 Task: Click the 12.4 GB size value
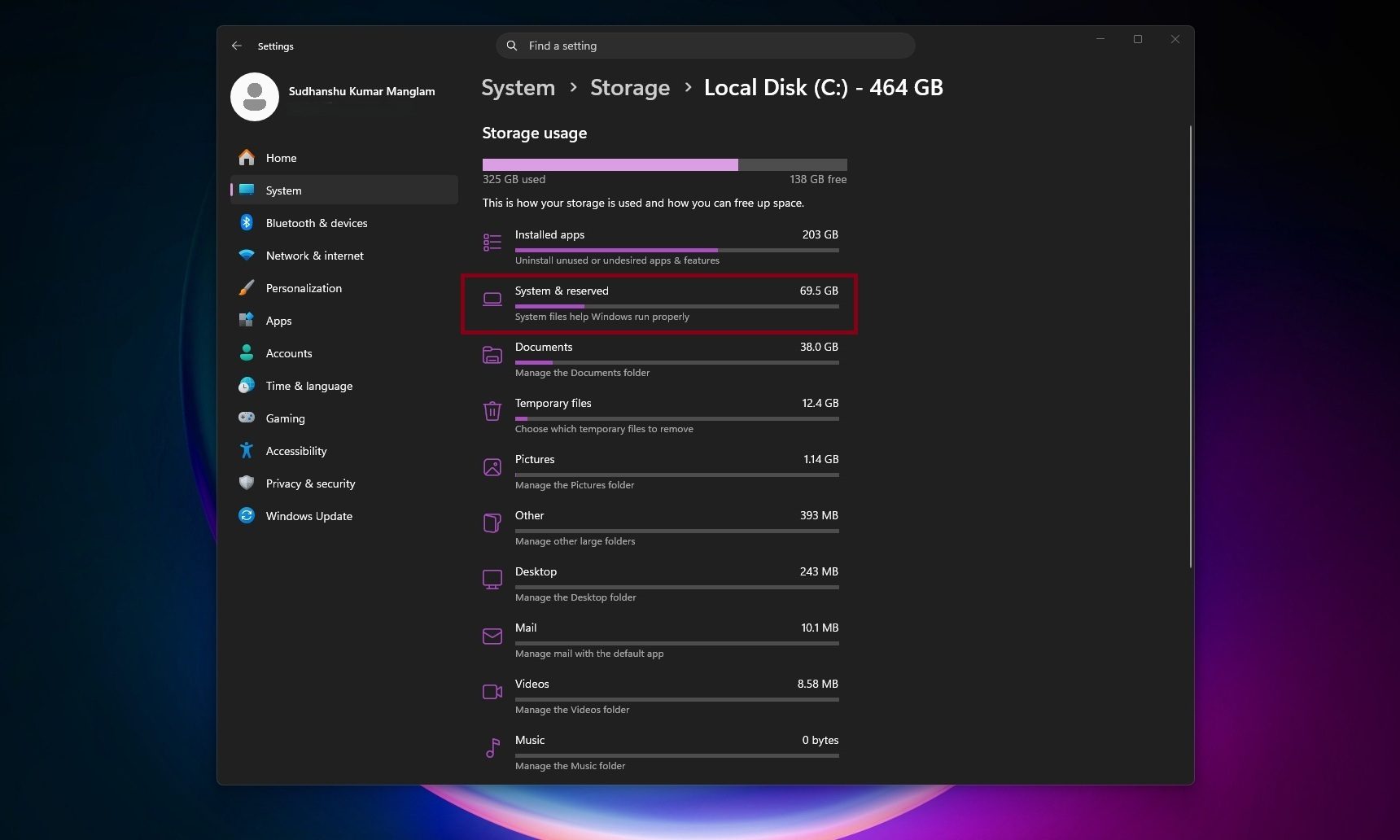820,403
